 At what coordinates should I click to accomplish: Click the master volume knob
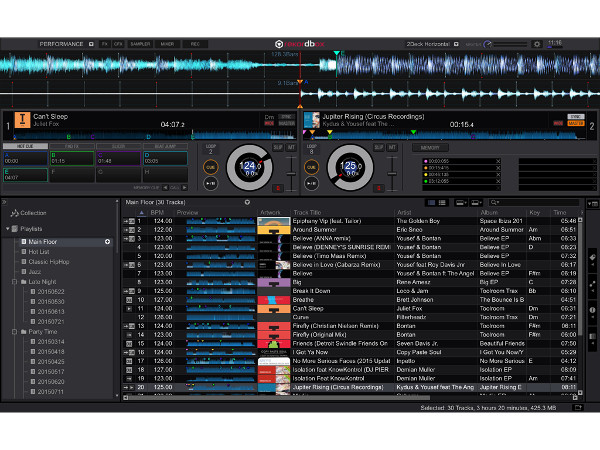[487, 44]
